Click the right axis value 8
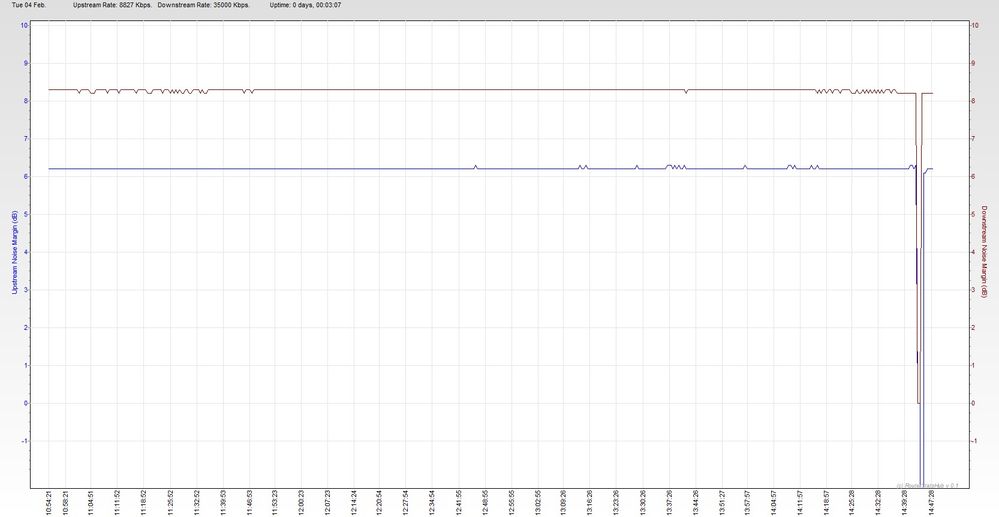 (x=973, y=101)
